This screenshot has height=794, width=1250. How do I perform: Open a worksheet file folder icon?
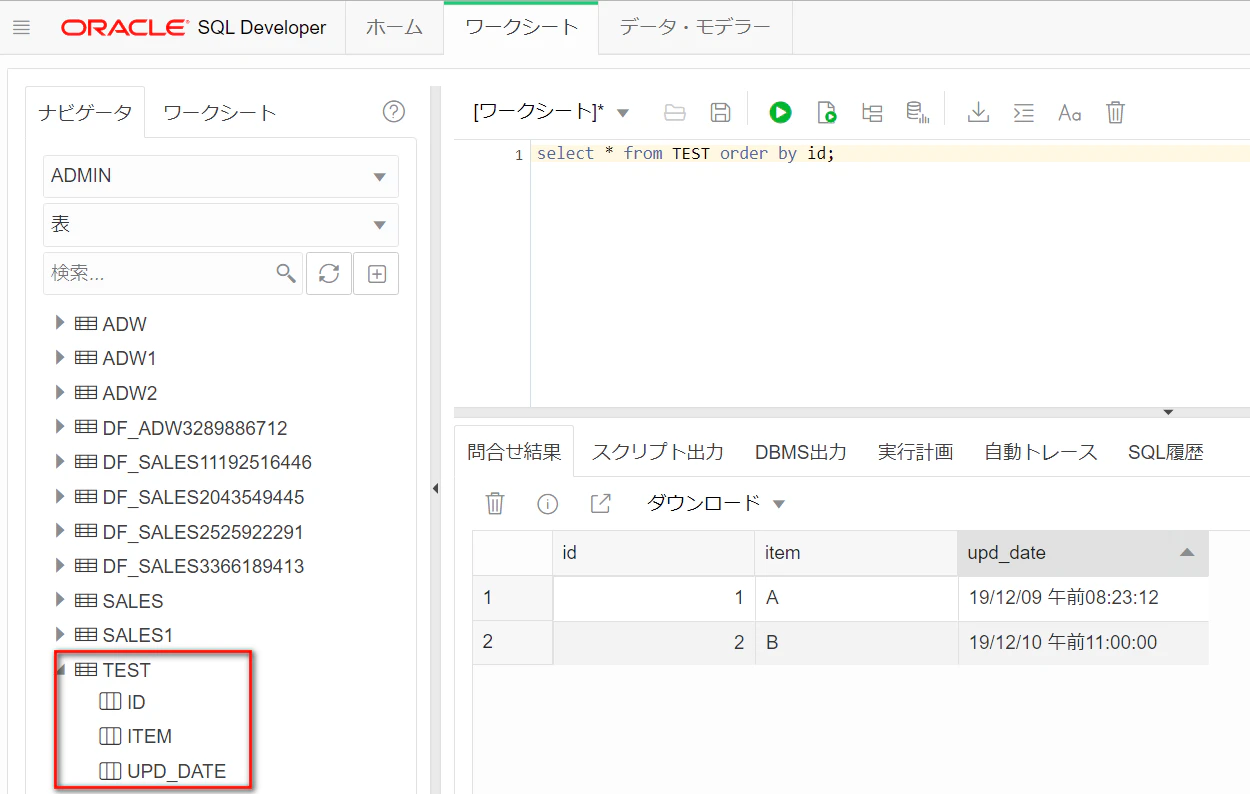coord(675,112)
